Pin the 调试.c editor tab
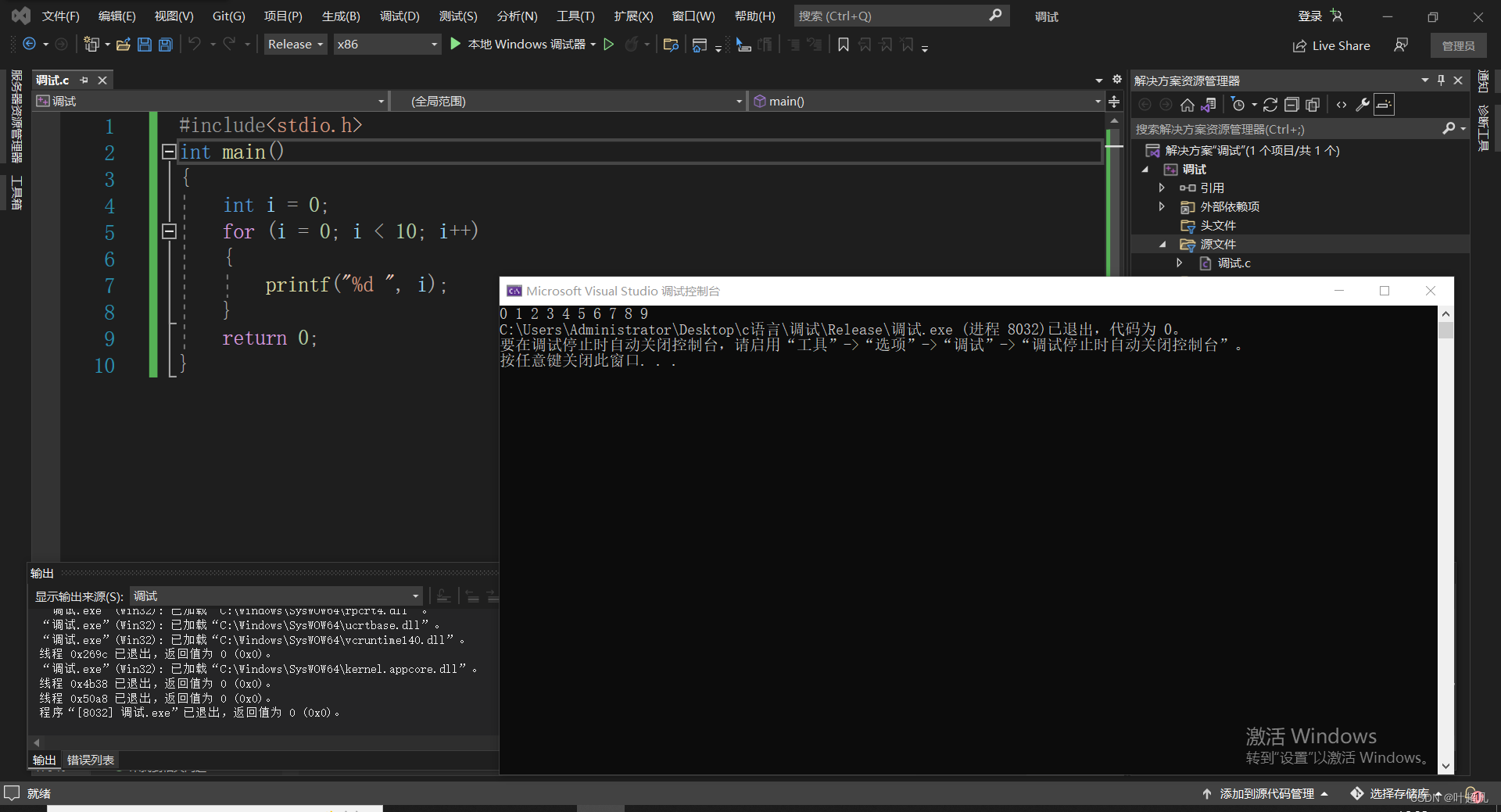 point(84,80)
